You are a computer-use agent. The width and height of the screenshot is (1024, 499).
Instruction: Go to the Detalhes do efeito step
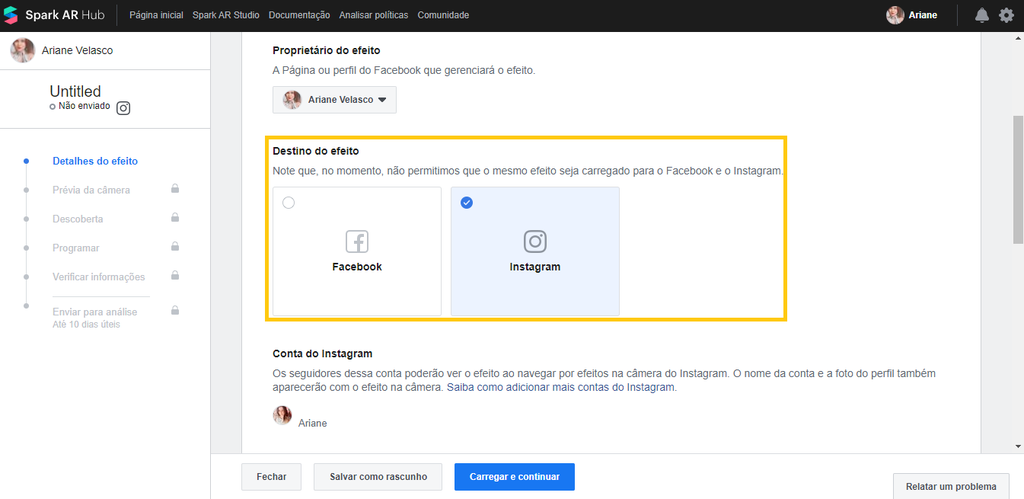tap(95, 161)
